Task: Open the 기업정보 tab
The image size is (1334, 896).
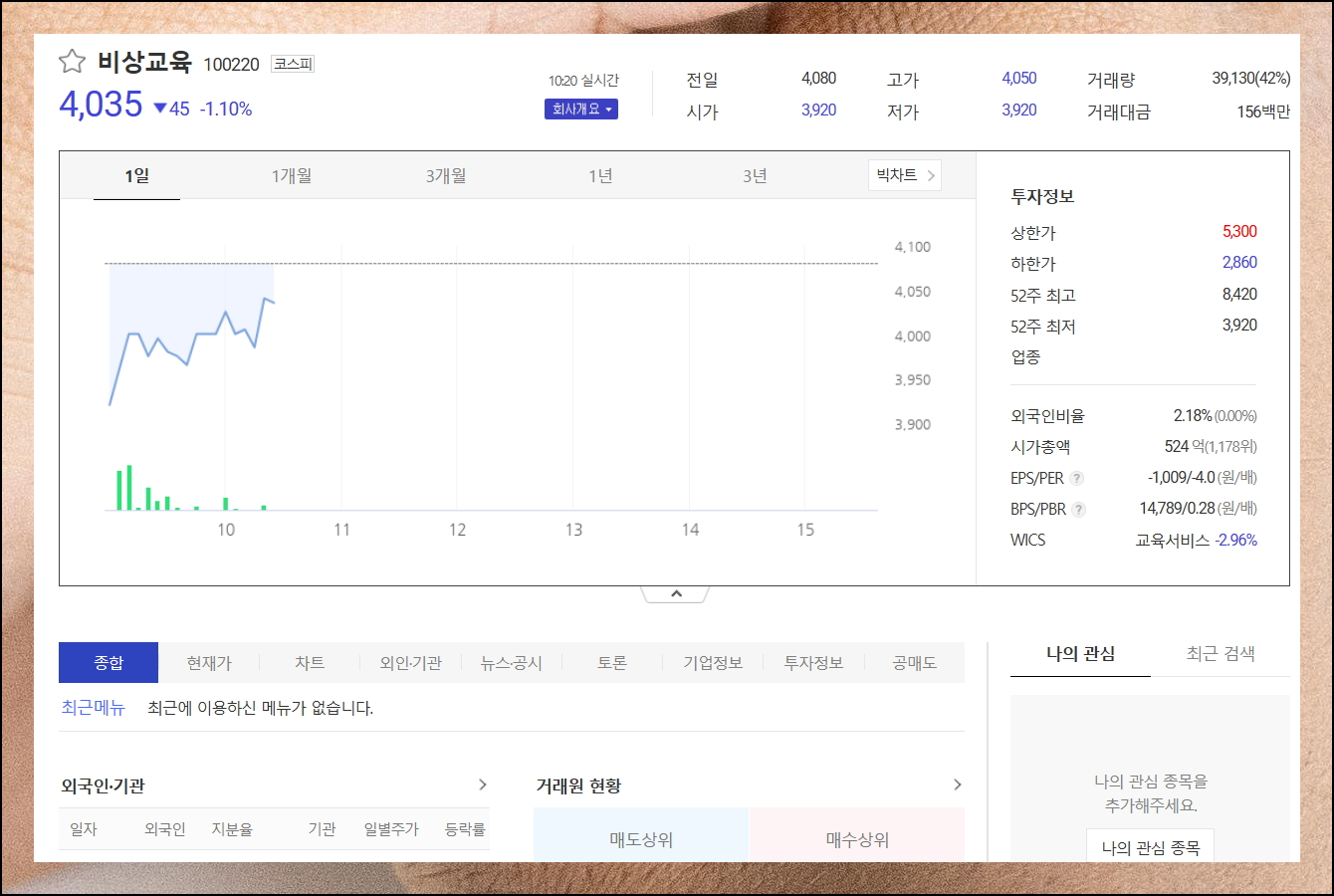Action: tap(713, 662)
